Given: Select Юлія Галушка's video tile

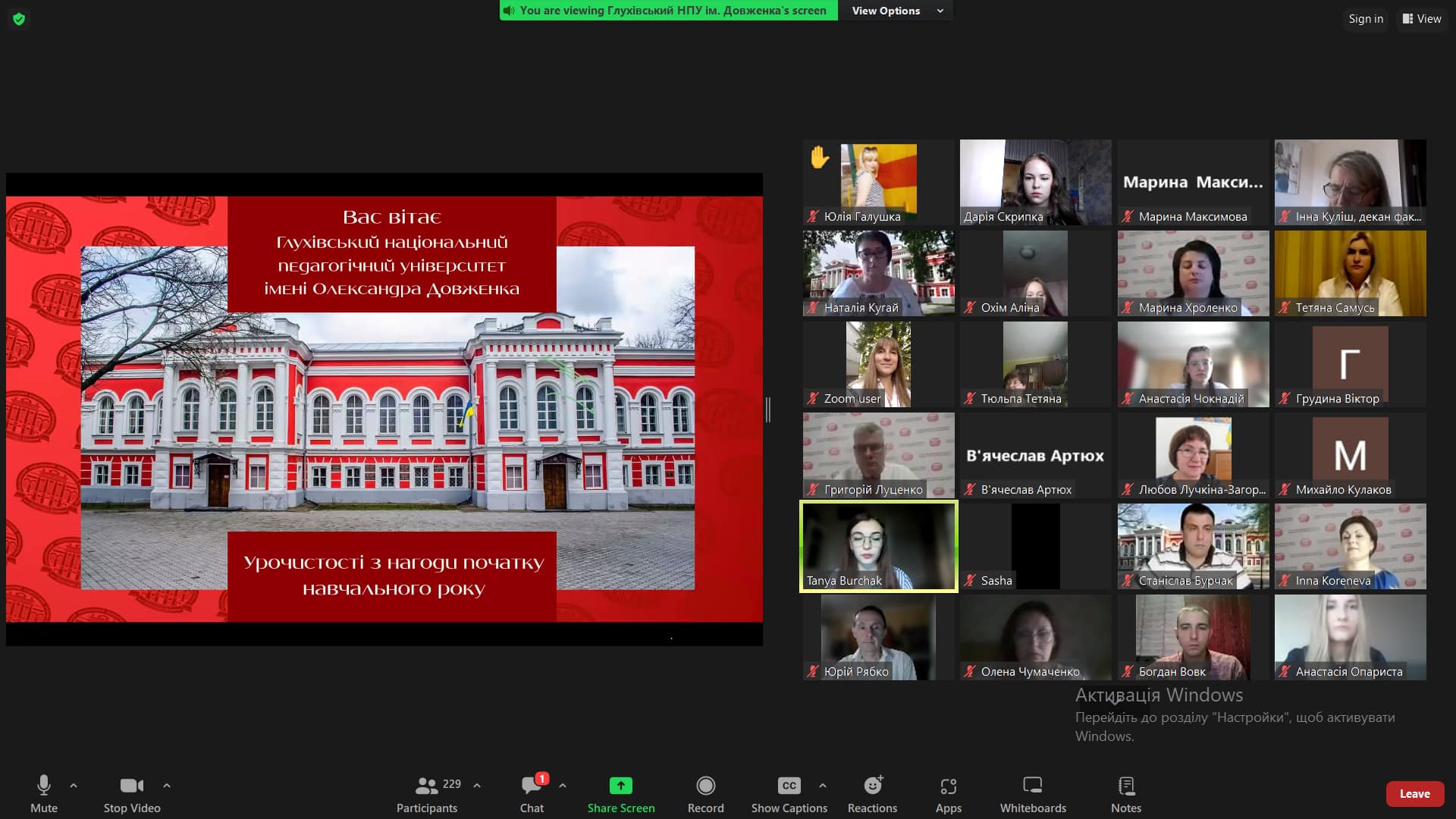Looking at the screenshot, I should 879,182.
